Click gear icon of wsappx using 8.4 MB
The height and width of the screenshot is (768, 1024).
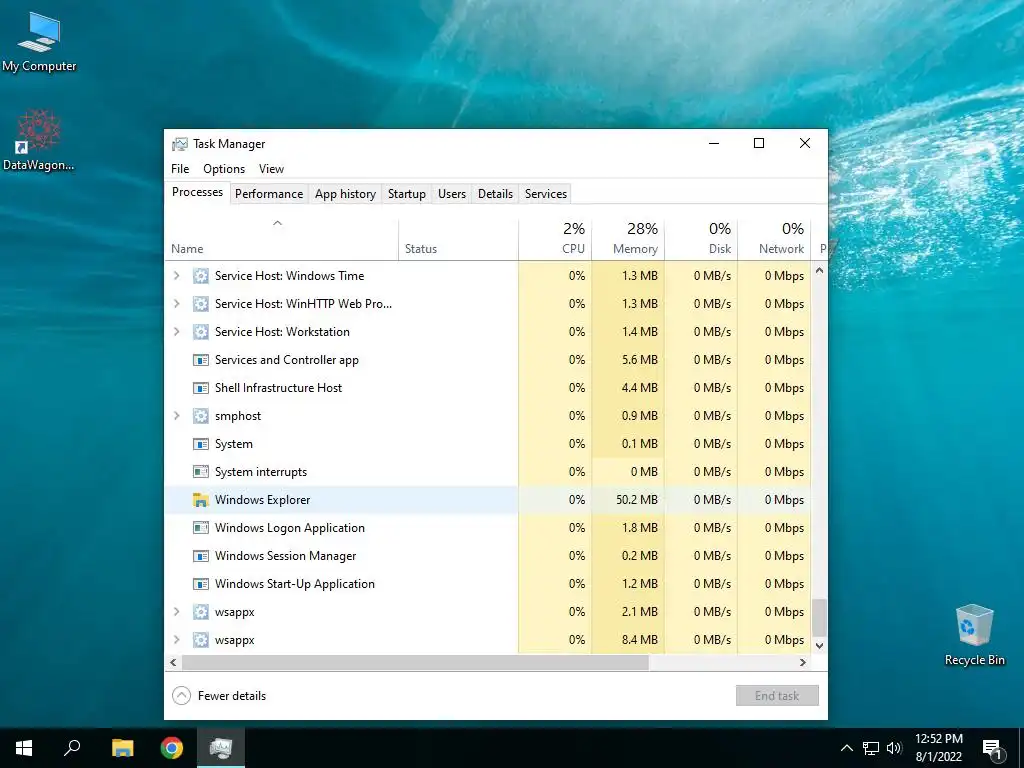pyautogui.click(x=200, y=640)
